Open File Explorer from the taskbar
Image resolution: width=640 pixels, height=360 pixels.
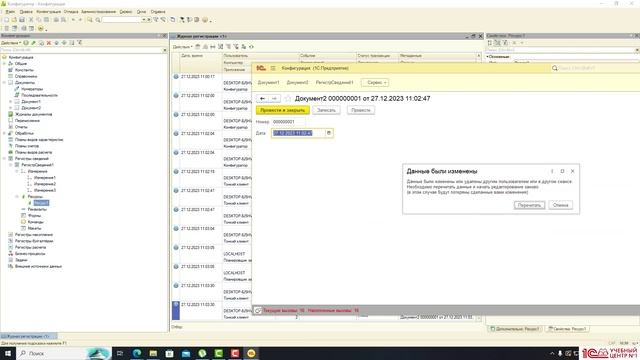point(153,353)
